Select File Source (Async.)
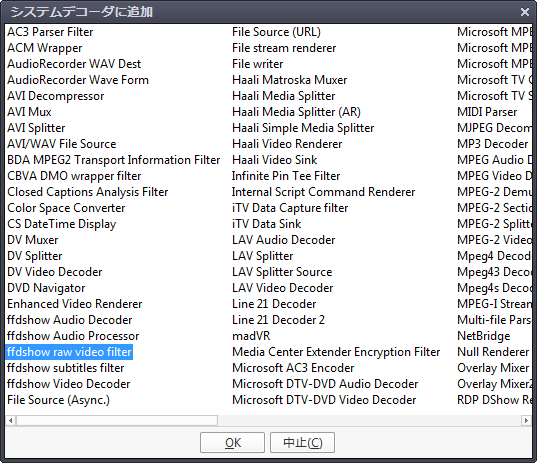537x463 pixels. [59, 400]
